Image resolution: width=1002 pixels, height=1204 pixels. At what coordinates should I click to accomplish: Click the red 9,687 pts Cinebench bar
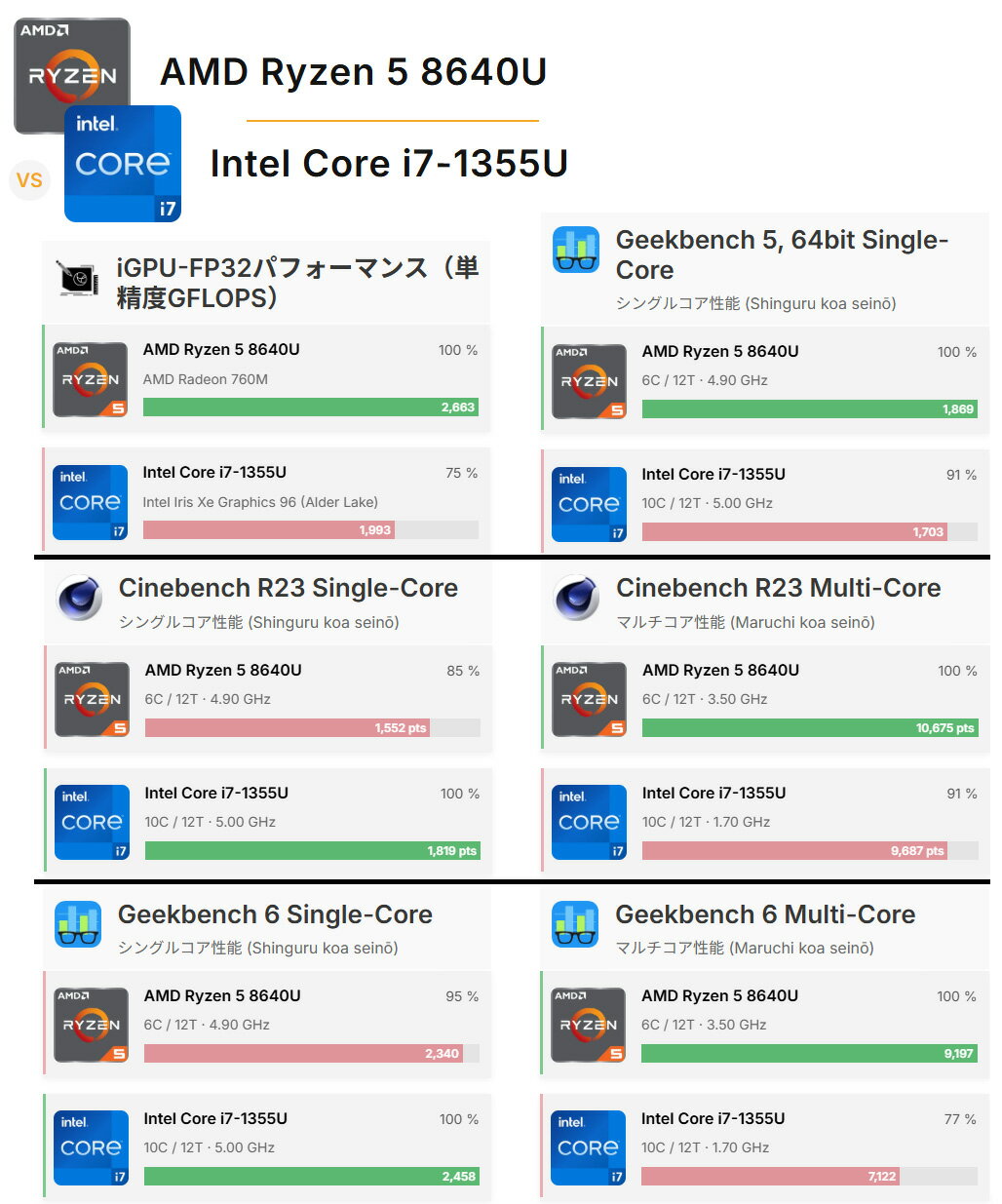tap(794, 851)
